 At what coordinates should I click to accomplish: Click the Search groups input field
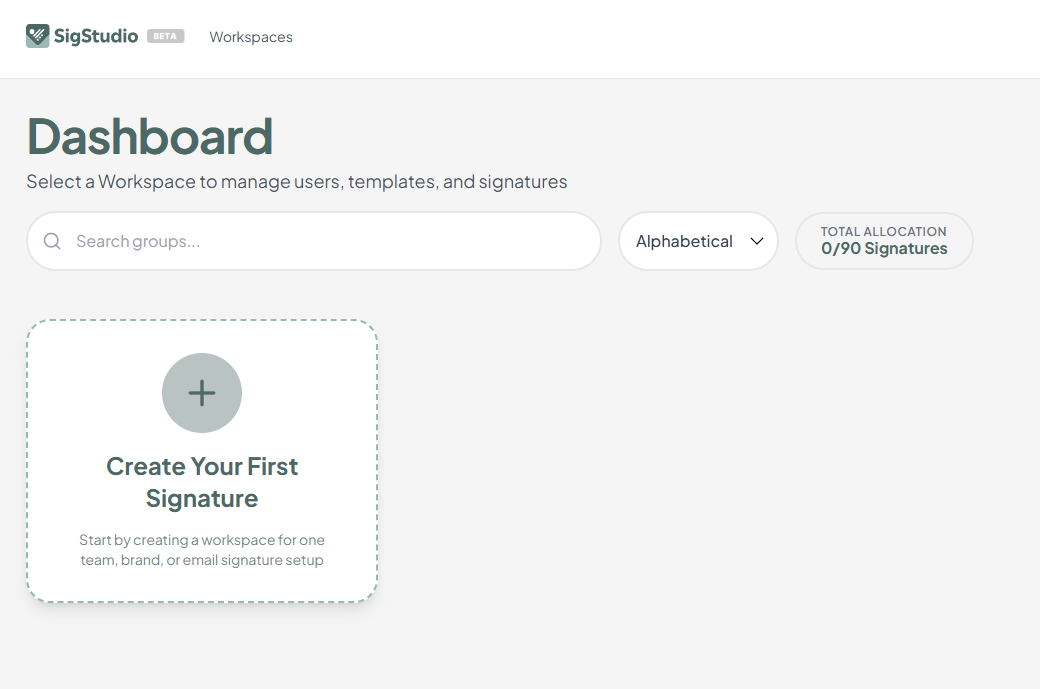pyautogui.click(x=314, y=241)
